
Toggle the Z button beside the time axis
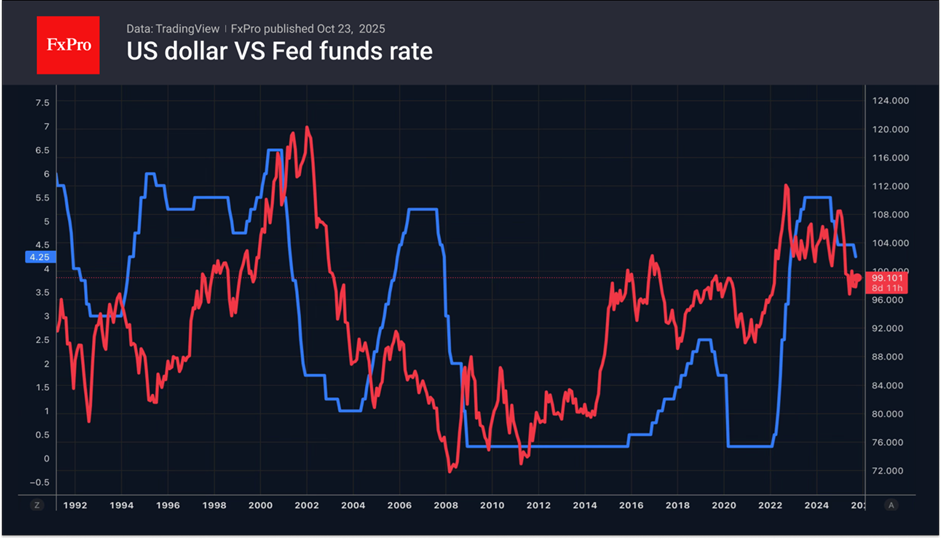tap(37, 505)
